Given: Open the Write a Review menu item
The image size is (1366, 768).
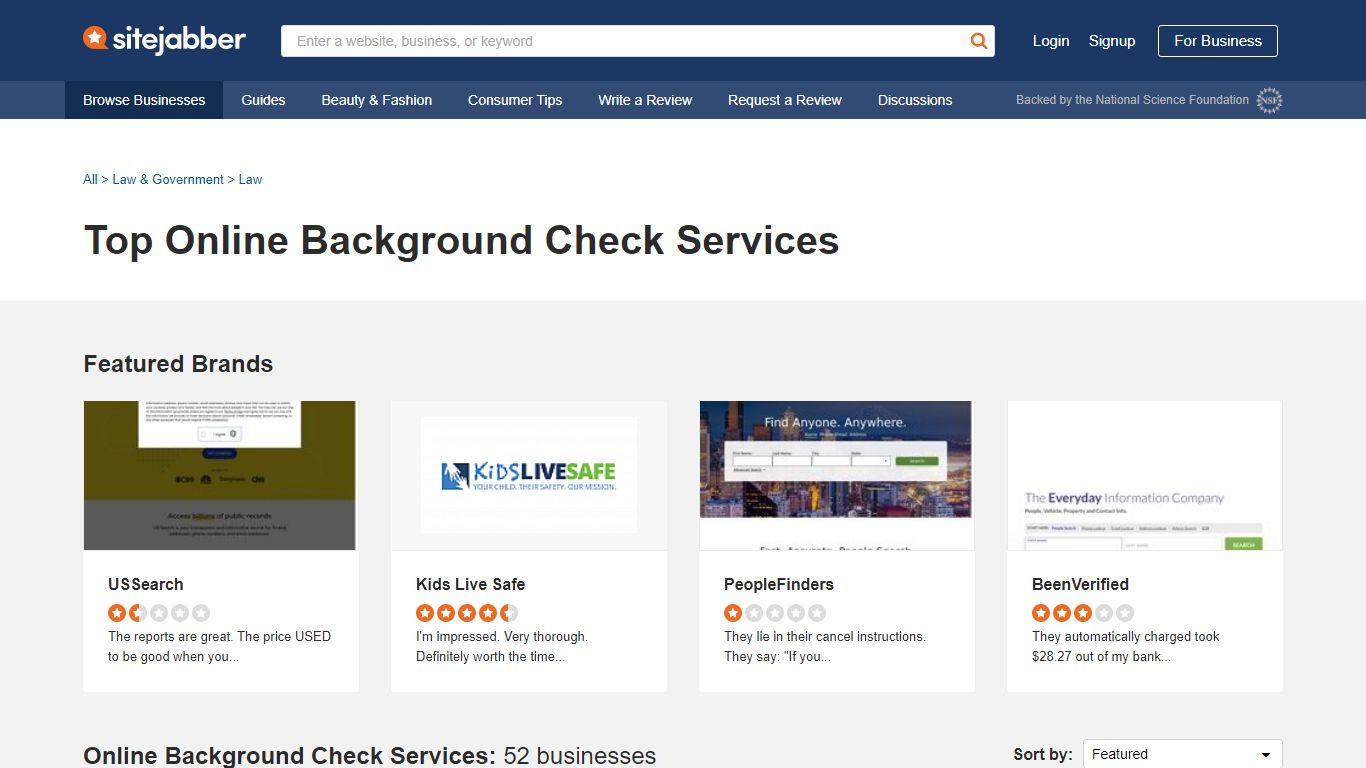Looking at the screenshot, I should pyautogui.click(x=645, y=100).
